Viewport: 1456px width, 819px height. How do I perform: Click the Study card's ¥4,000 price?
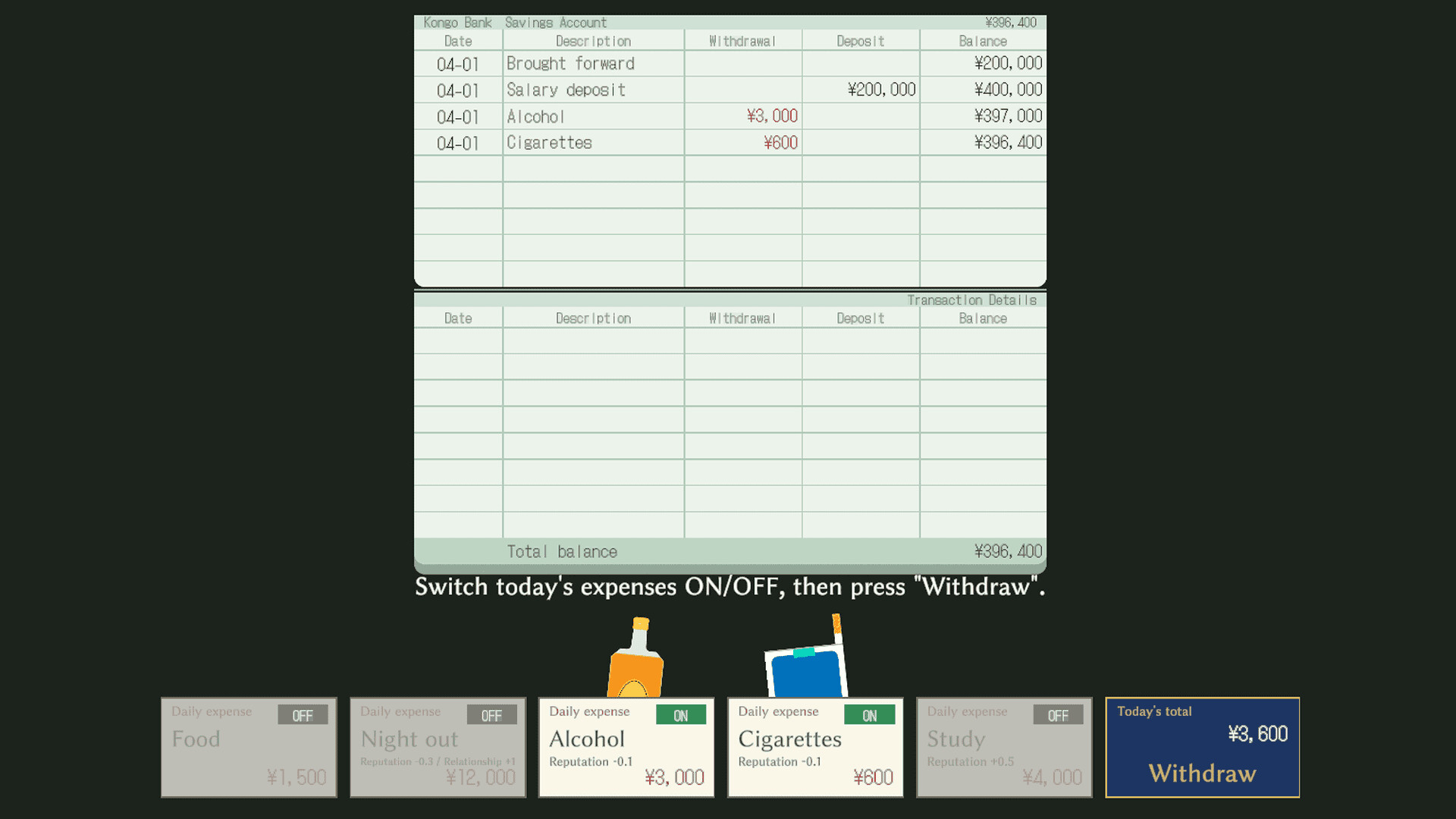point(1052,777)
